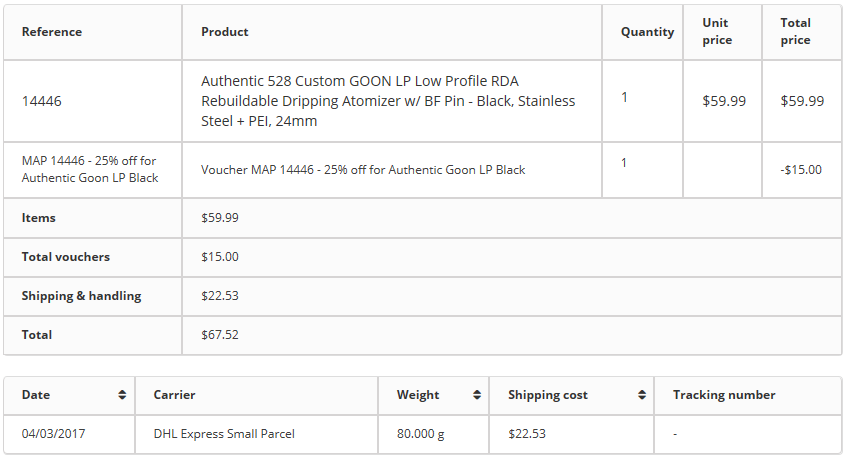Toggle sorting via Shipping cost sort arrows
This screenshot has height=460, width=849.
point(641,395)
